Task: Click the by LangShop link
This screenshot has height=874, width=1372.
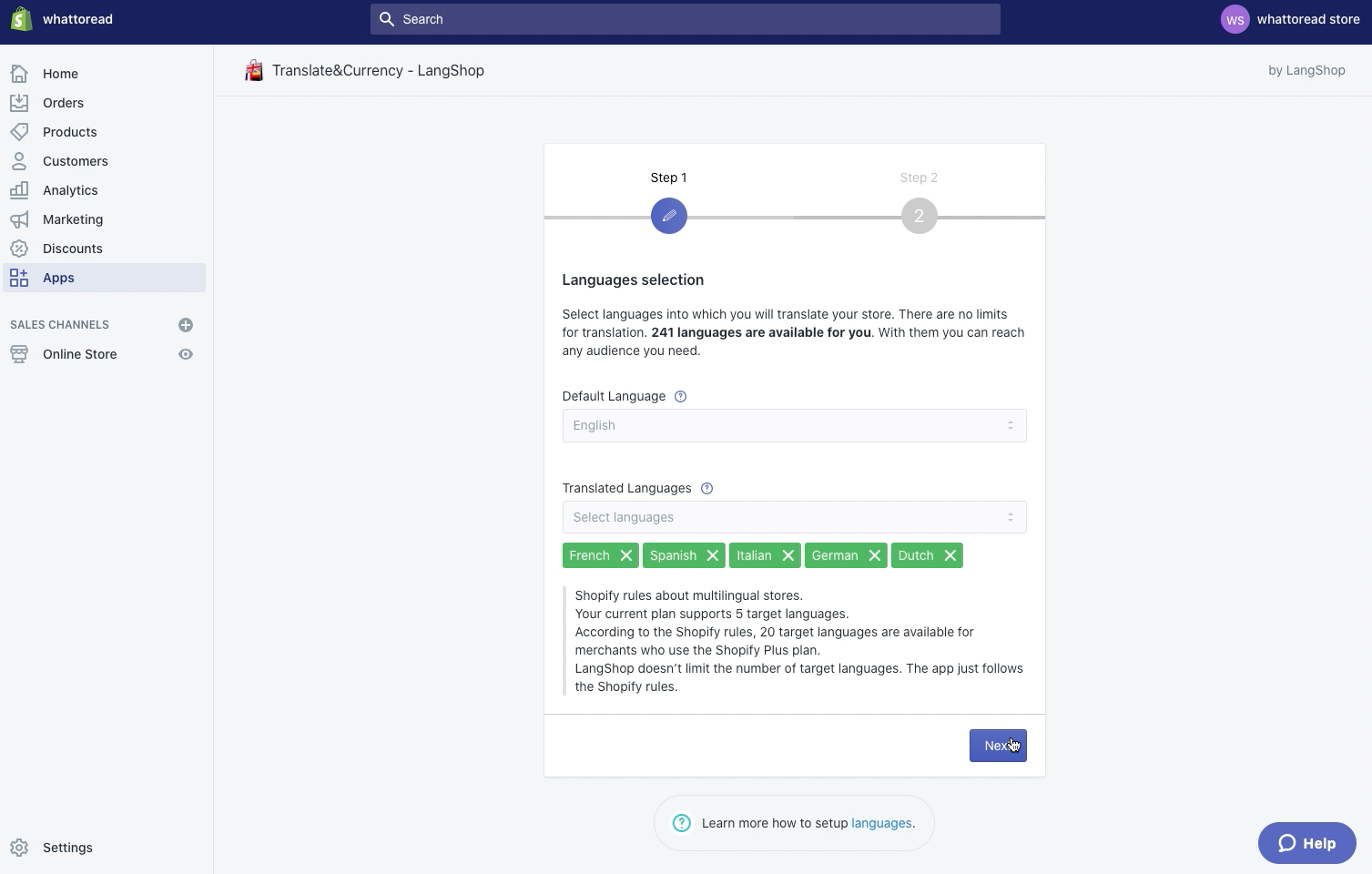Action: 1306,70
